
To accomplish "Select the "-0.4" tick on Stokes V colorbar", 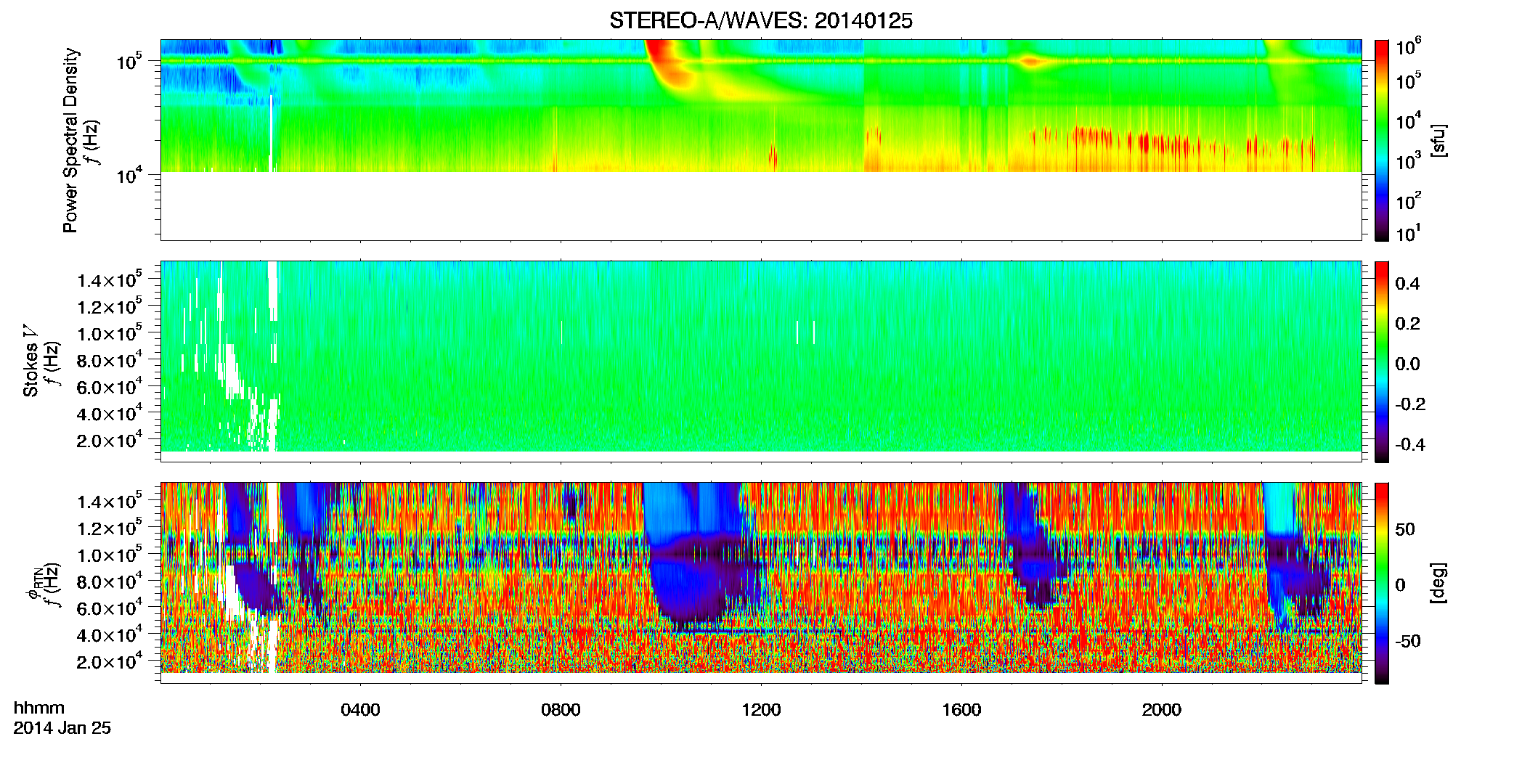I will click(1410, 444).
